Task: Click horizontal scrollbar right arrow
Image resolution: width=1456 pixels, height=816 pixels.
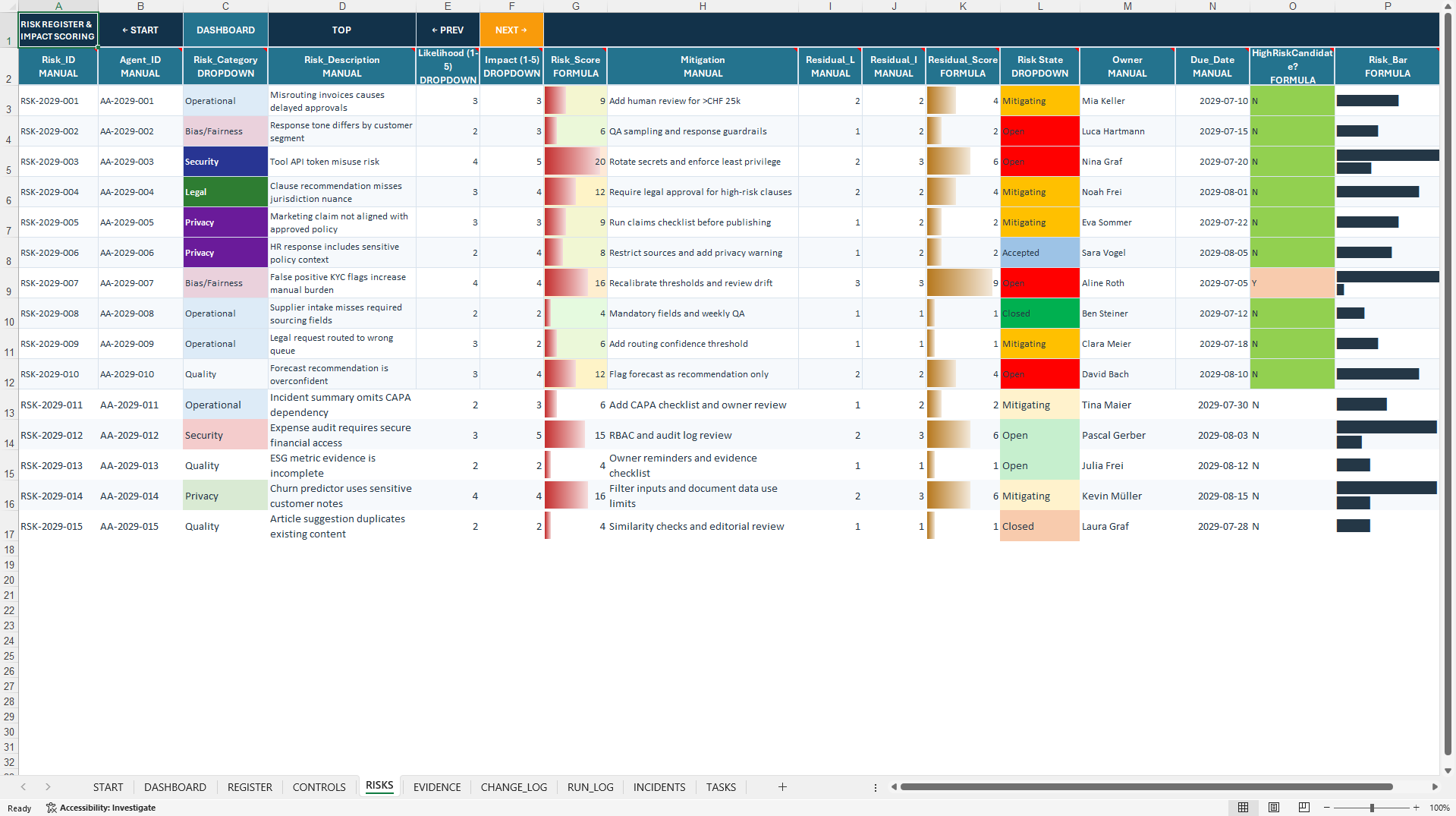Action: pos(1435,787)
